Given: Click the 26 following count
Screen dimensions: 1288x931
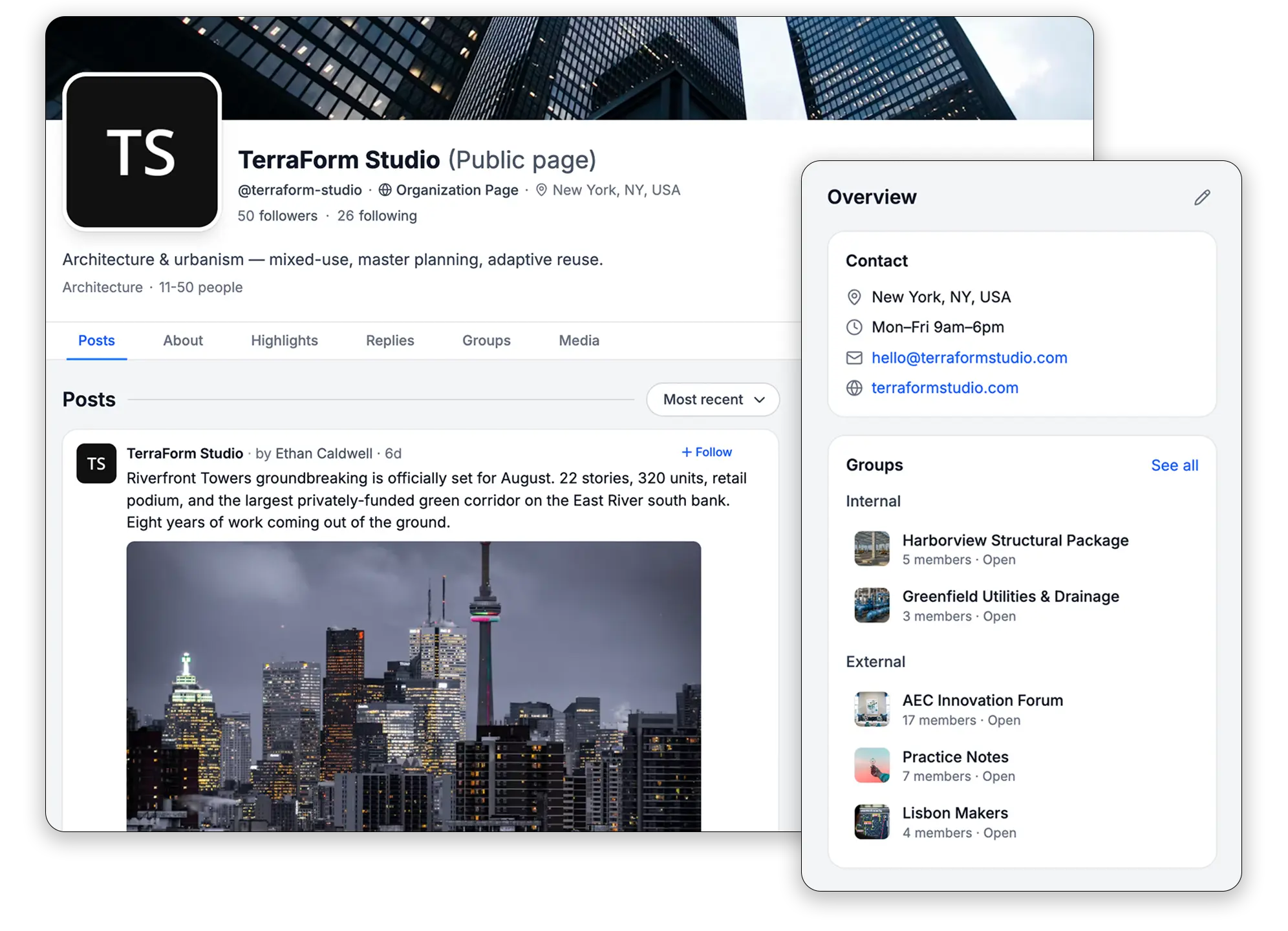Looking at the screenshot, I should coord(377,216).
